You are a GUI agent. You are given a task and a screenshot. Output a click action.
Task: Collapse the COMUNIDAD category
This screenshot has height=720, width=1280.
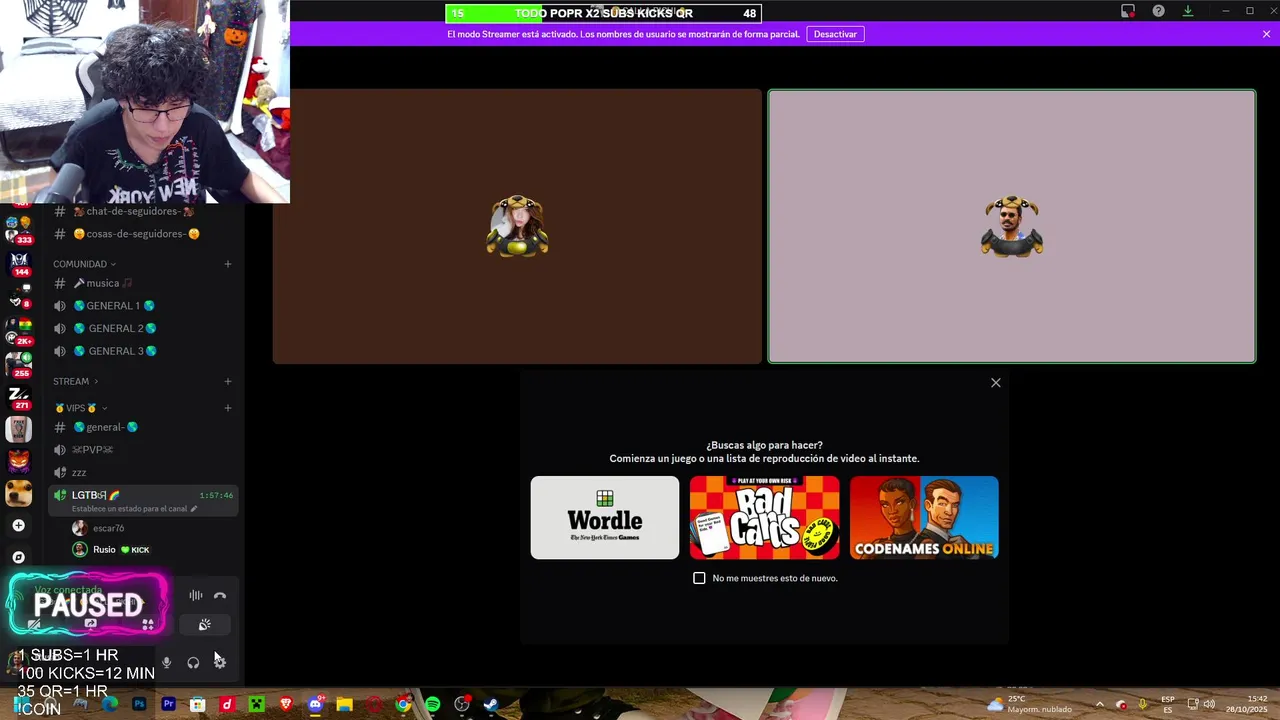pos(84,264)
